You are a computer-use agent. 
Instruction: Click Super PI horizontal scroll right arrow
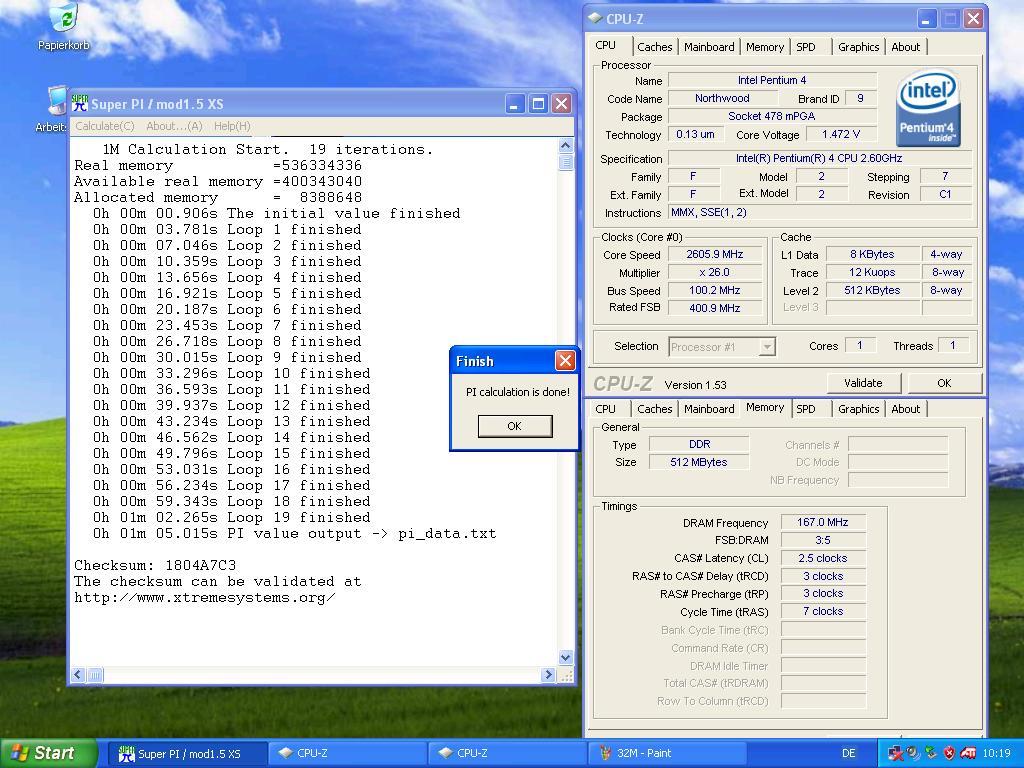(548, 675)
